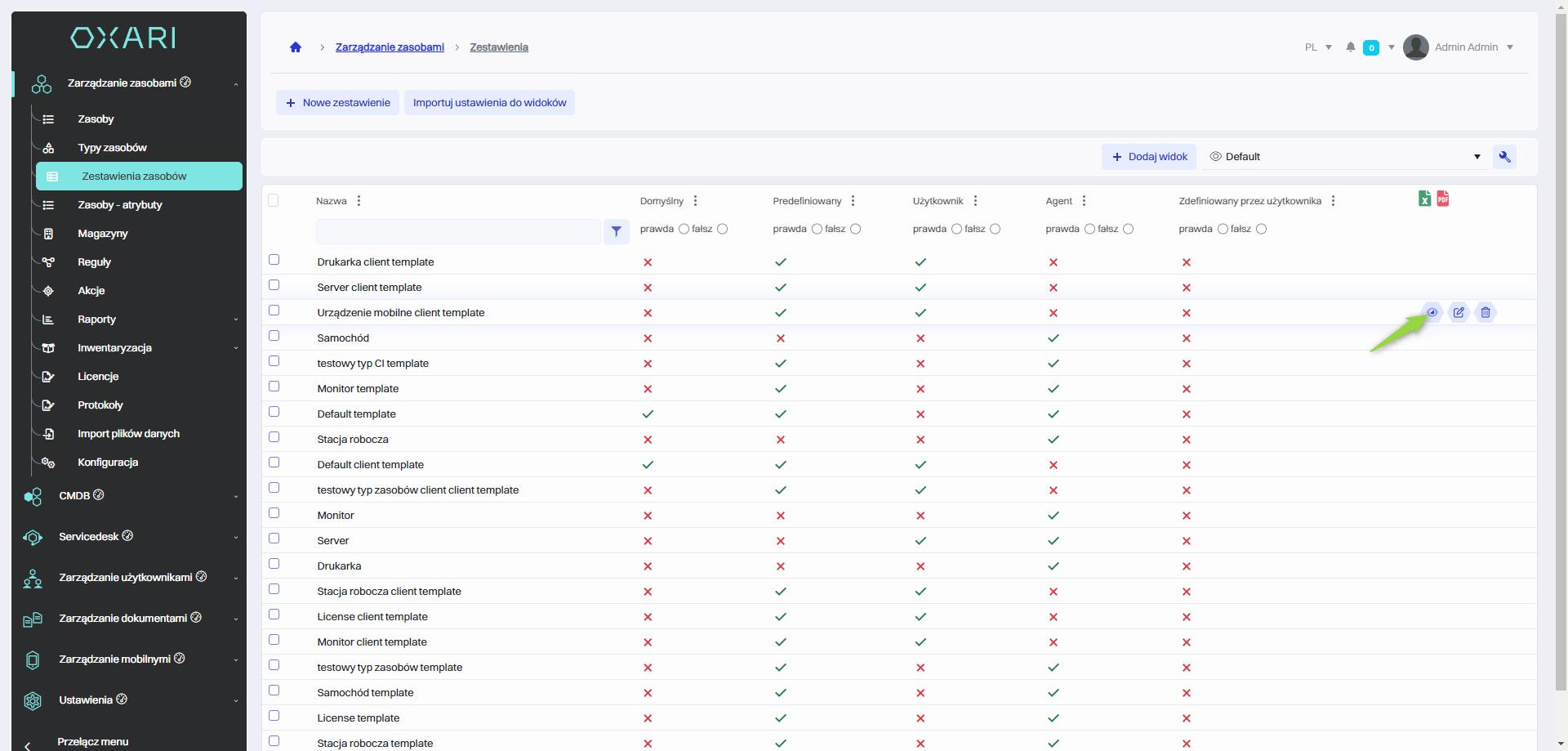Open Magazyny in the sidebar
The width and height of the screenshot is (1568, 751).
pos(103,234)
